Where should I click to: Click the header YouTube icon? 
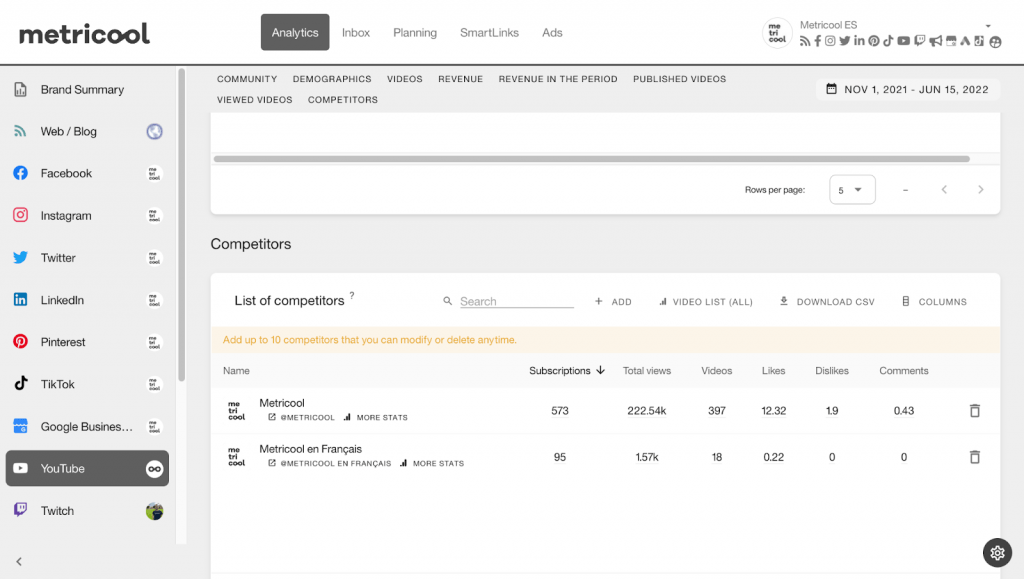[903, 41]
